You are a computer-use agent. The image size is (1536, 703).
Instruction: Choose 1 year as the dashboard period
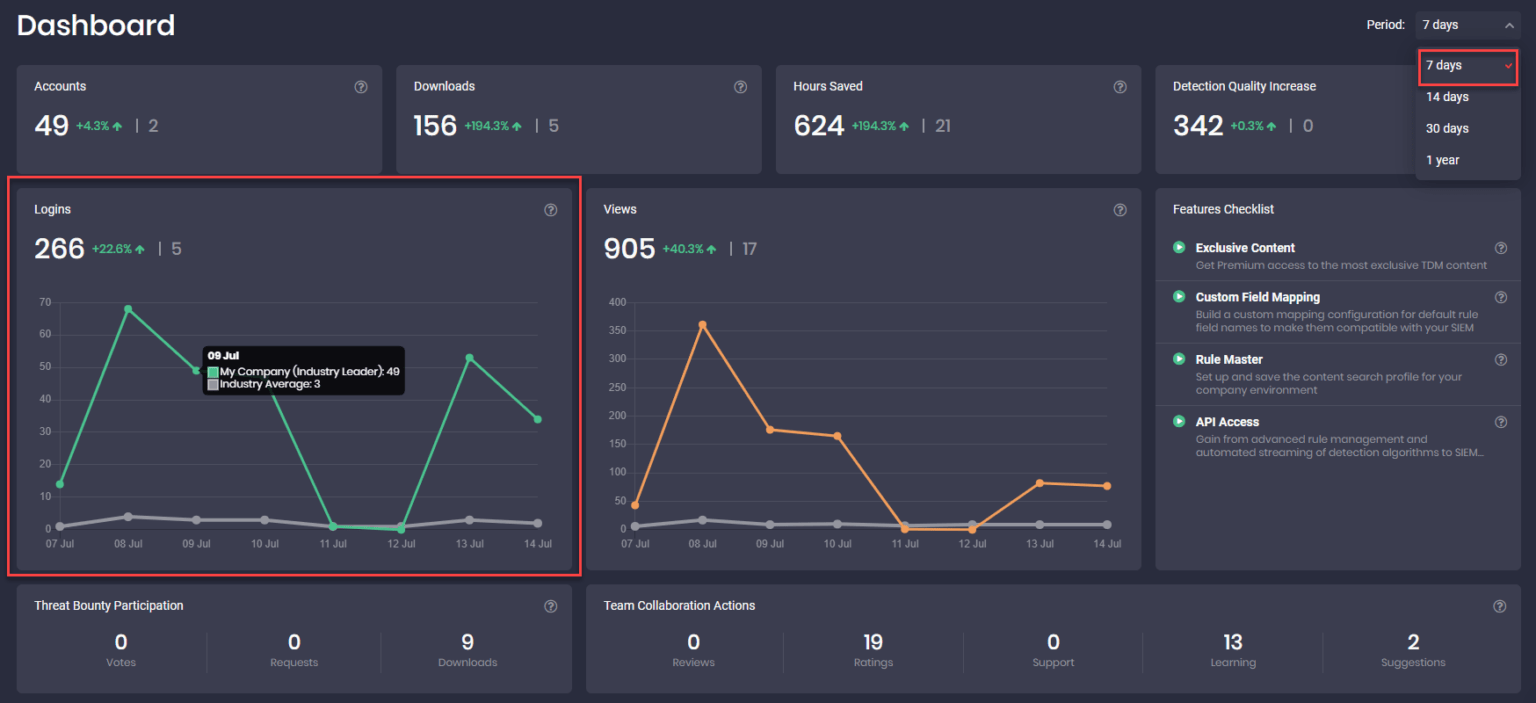1441,160
